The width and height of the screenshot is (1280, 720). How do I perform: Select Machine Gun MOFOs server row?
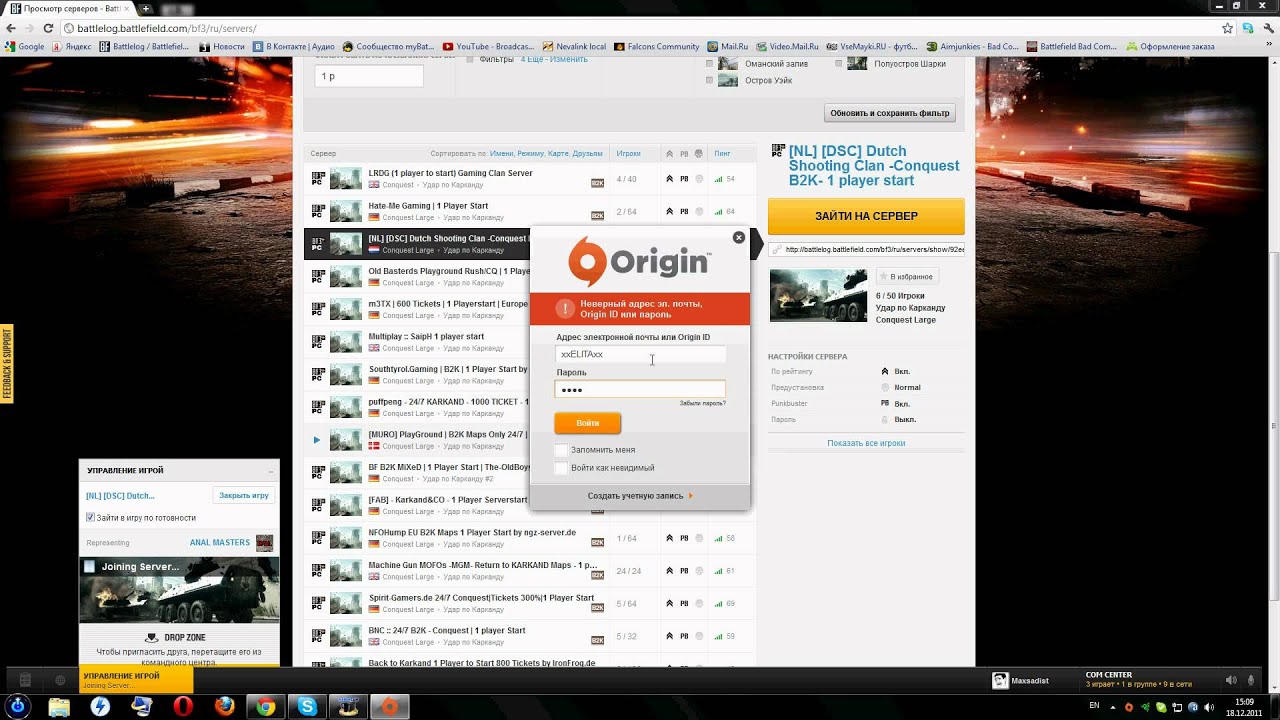click(x=530, y=571)
